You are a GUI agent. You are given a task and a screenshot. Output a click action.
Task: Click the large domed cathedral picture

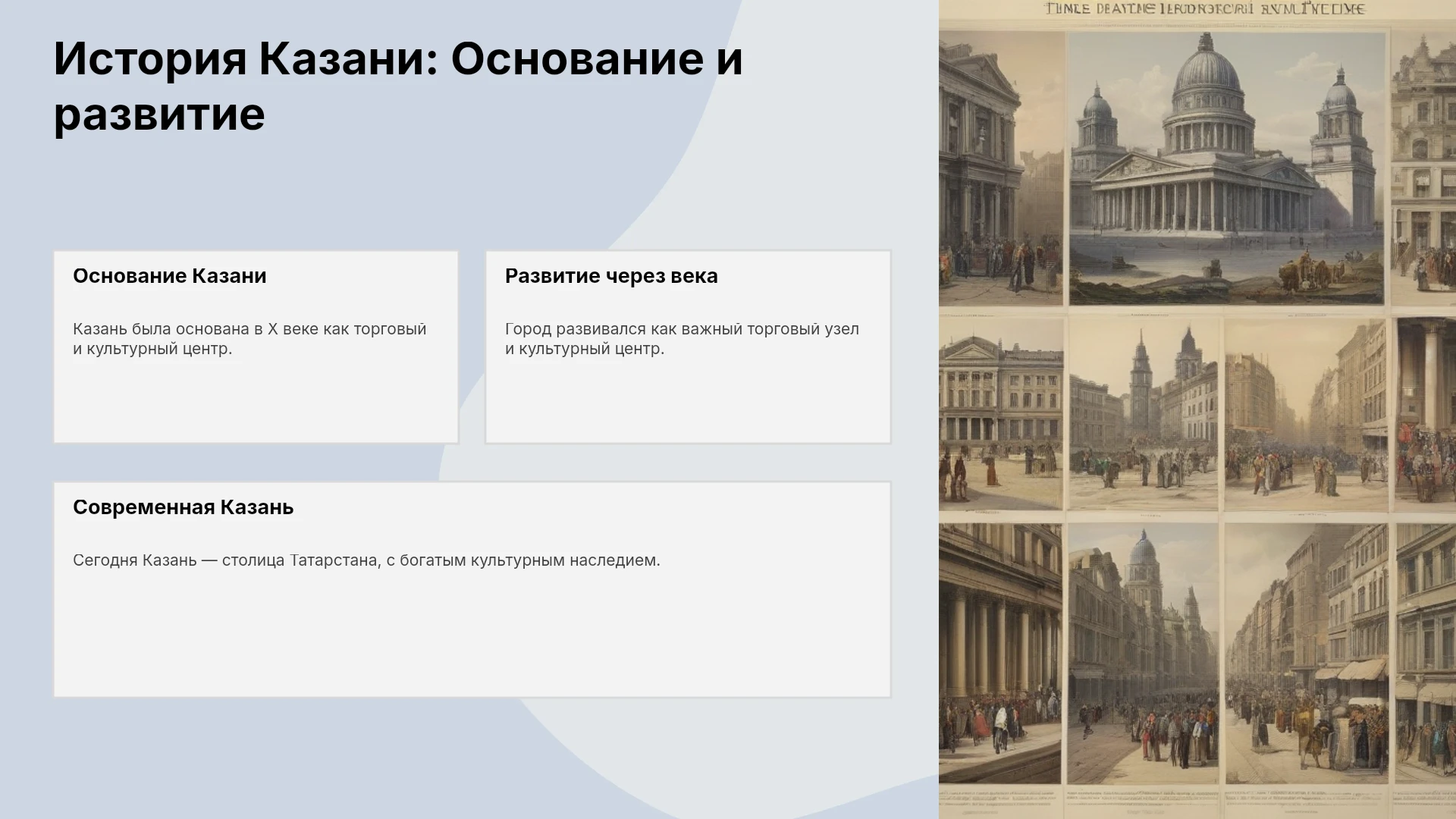[x=1227, y=168]
